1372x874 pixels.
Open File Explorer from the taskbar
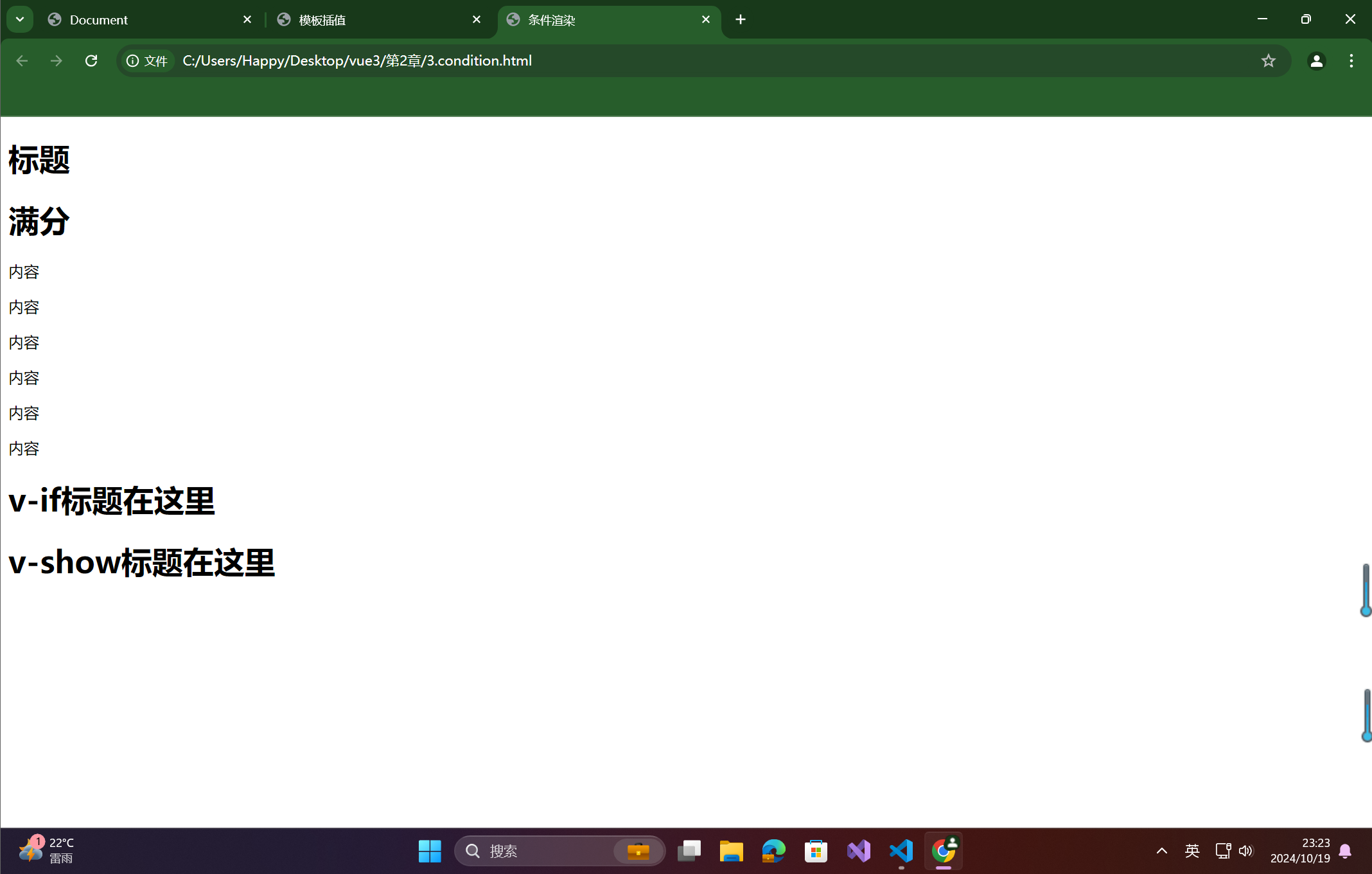[x=730, y=850]
